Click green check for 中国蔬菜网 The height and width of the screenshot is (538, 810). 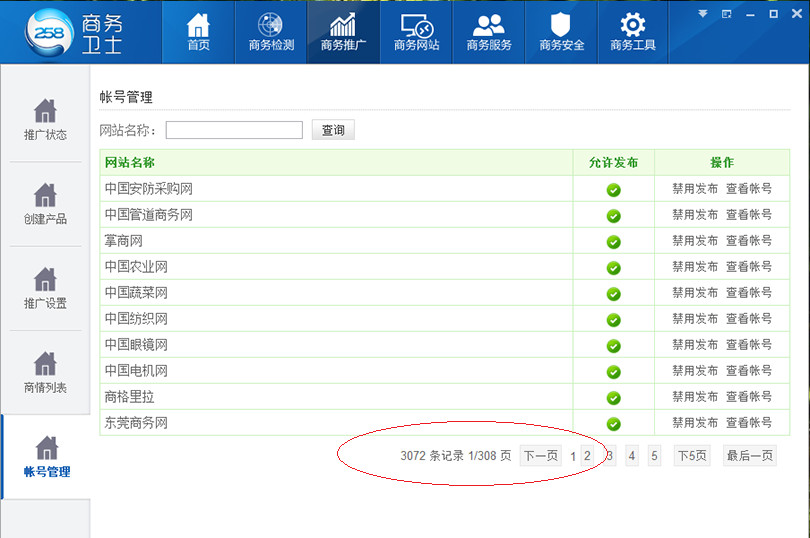click(x=614, y=294)
